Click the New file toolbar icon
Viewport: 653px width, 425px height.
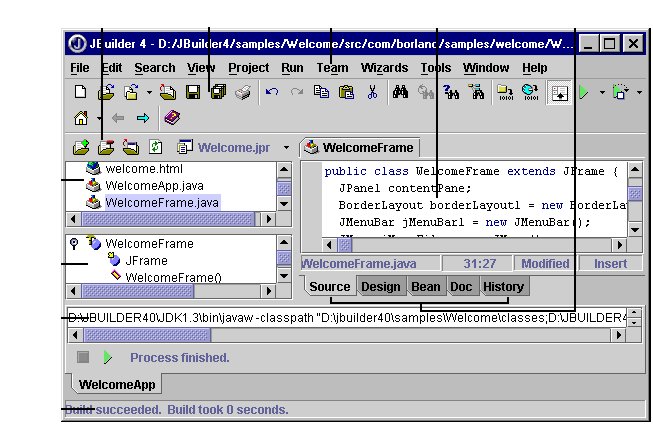80,92
